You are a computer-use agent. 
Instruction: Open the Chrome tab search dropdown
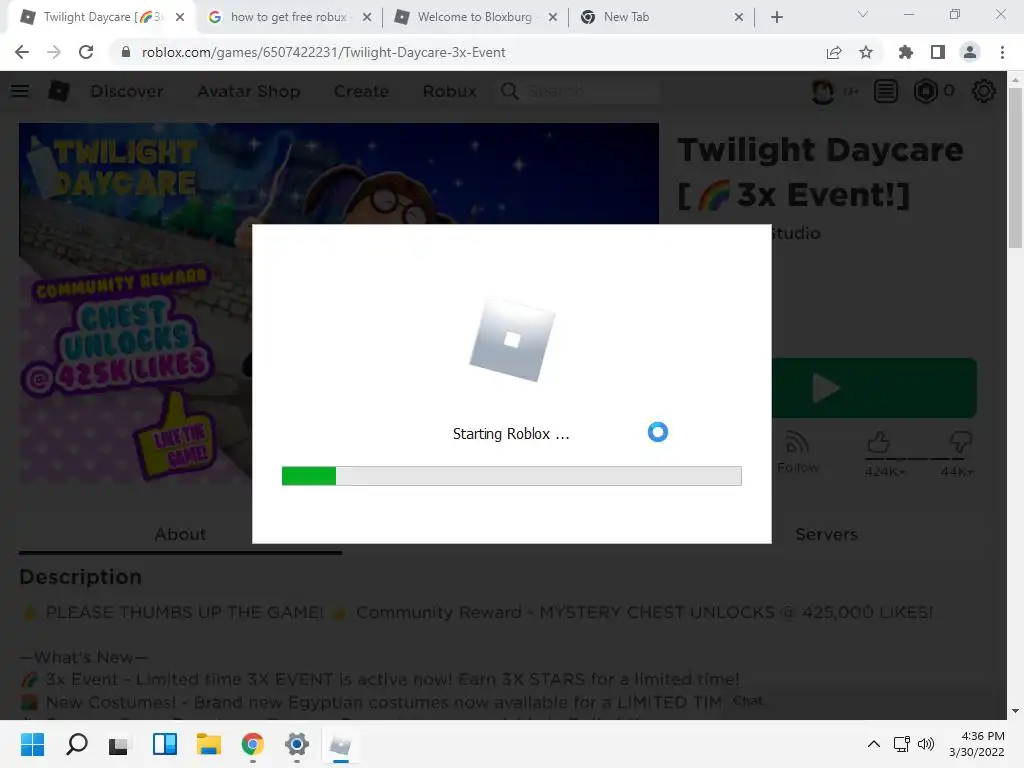point(863,14)
